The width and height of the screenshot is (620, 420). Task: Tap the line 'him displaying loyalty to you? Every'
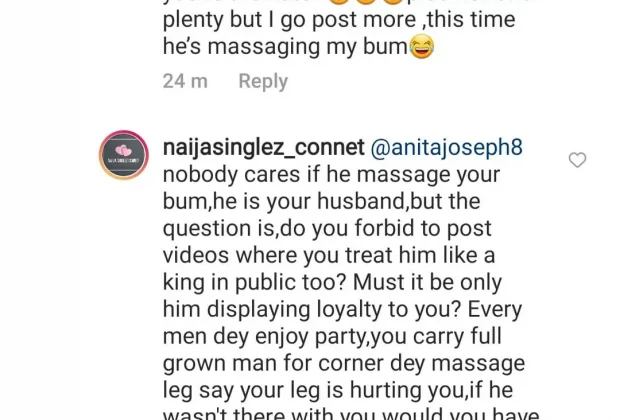click(342, 309)
